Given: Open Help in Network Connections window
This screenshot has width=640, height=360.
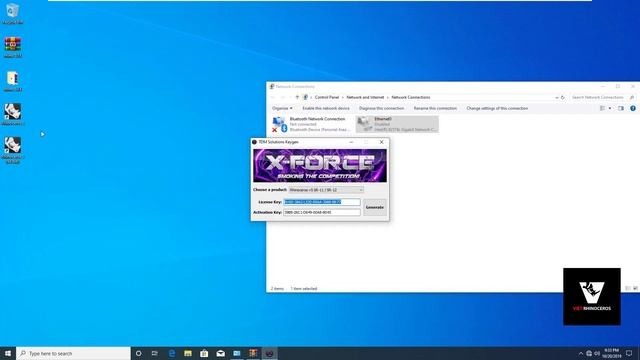Looking at the screenshot, I should pos(633,109).
